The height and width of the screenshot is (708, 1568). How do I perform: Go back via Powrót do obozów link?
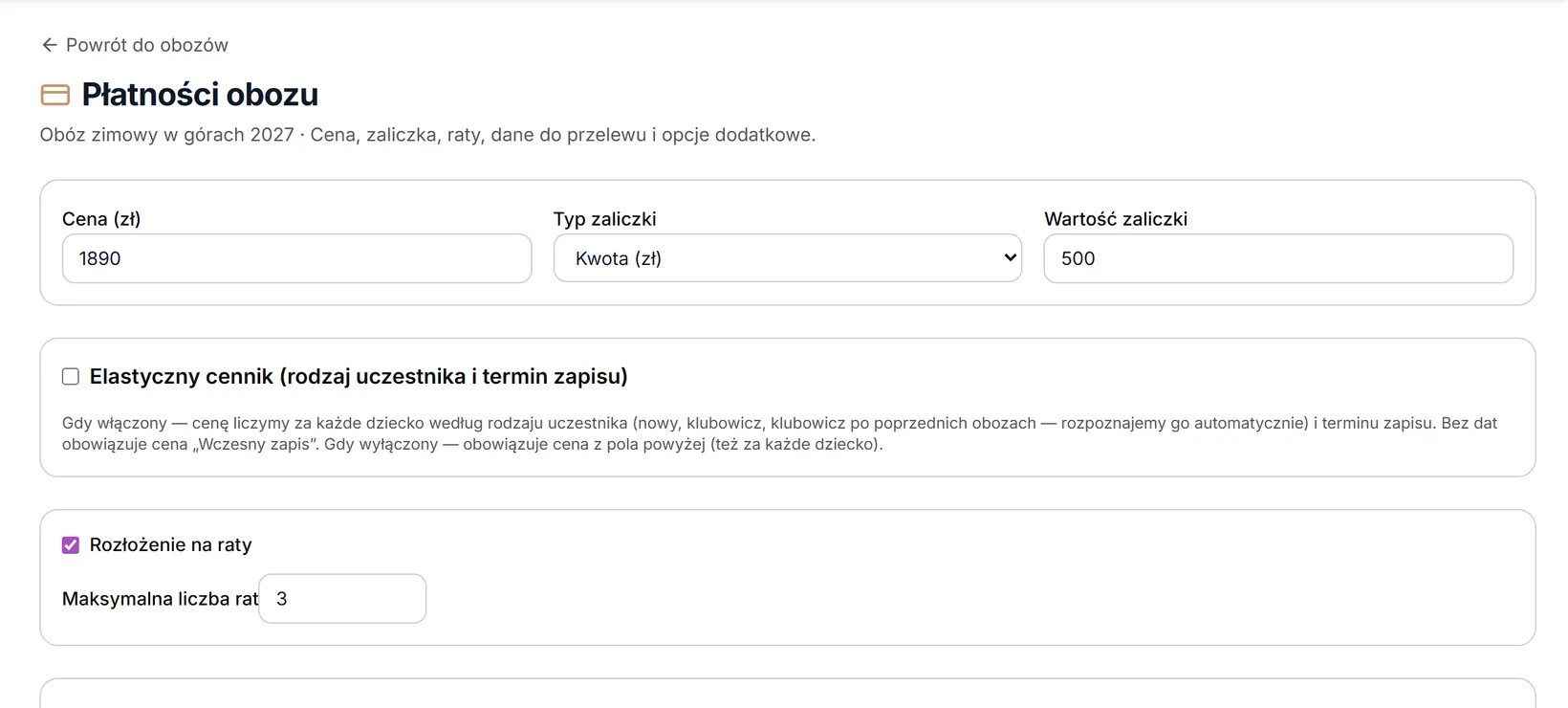pos(135,45)
